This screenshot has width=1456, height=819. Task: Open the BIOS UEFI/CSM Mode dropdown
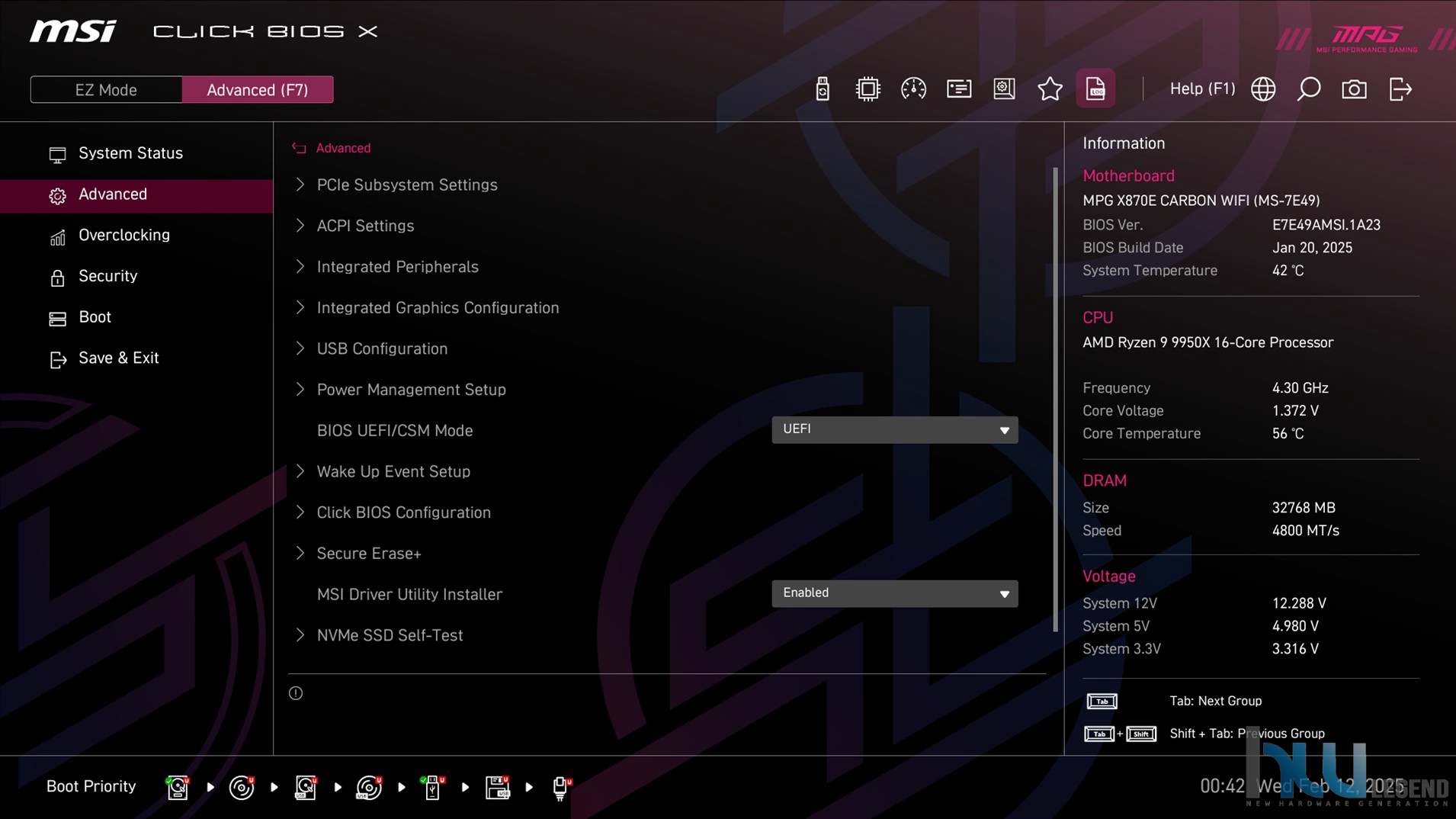894,430
